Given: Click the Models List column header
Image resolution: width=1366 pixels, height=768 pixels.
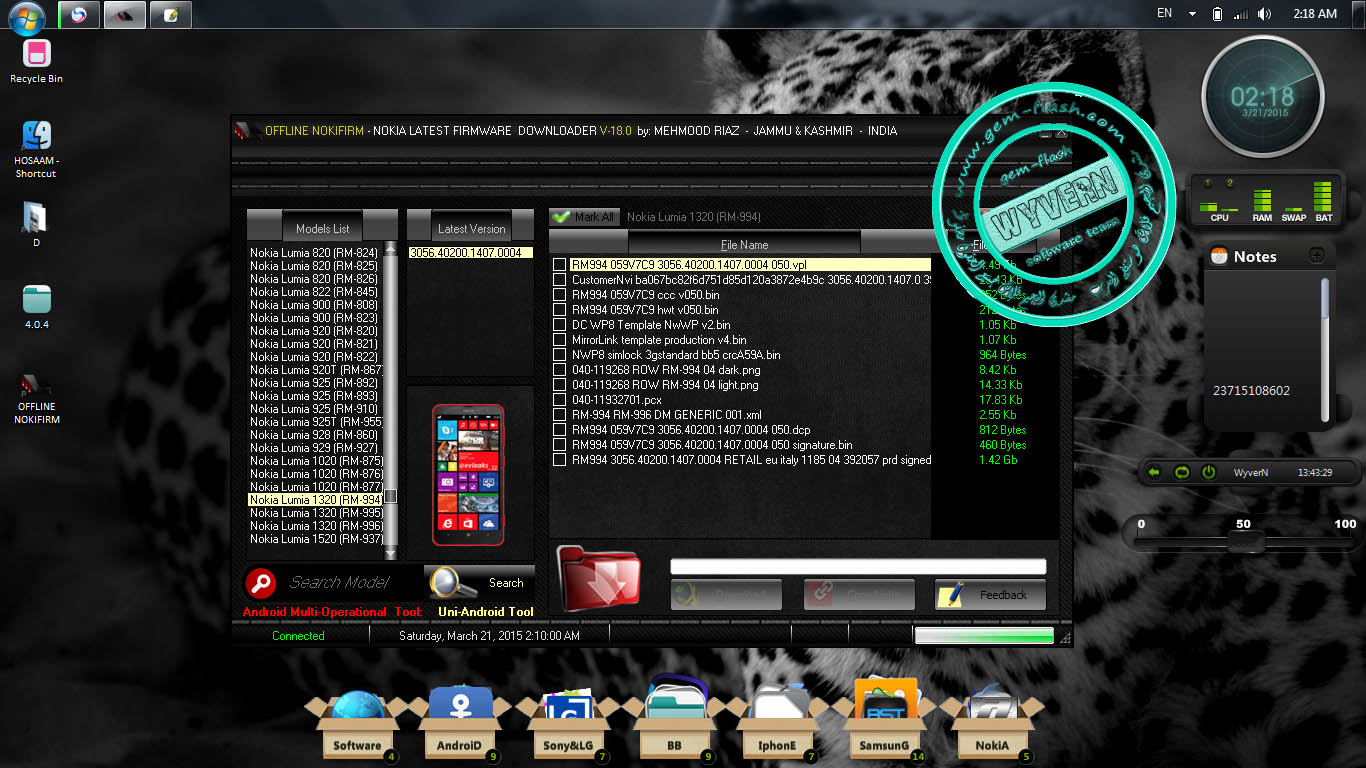Looking at the screenshot, I should pyautogui.click(x=323, y=229).
